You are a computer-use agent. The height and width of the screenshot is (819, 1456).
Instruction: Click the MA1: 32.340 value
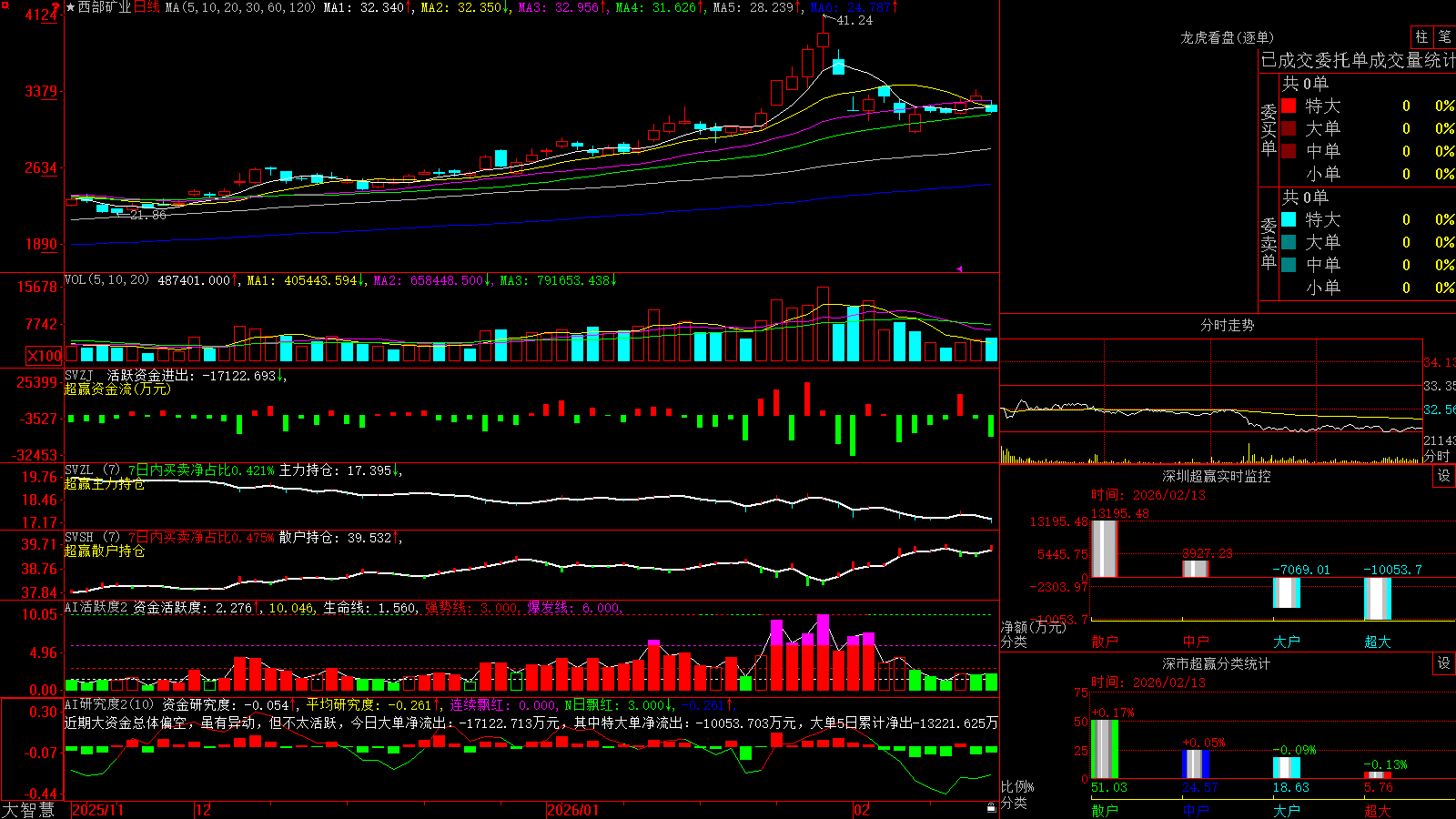click(369, 7)
